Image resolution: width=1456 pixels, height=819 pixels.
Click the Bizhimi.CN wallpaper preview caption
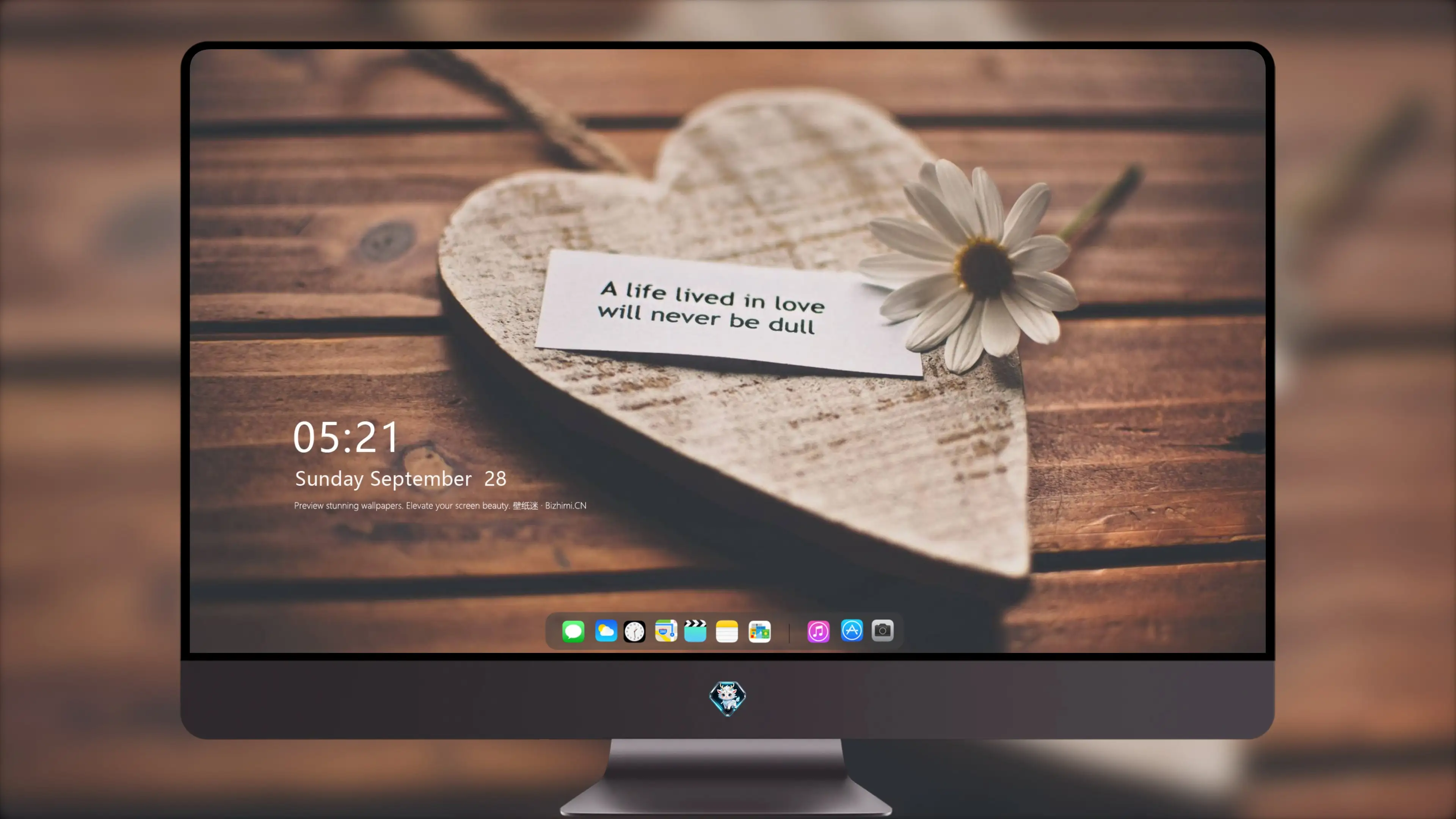pyautogui.click(x=440, y=505)
